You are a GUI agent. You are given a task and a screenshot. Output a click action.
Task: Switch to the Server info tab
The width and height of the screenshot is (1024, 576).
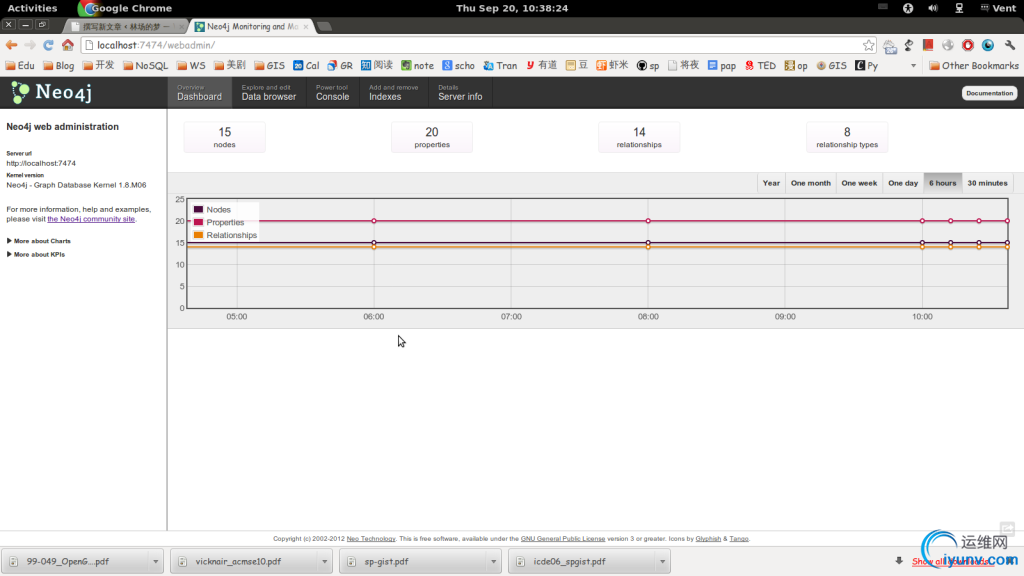460,93
